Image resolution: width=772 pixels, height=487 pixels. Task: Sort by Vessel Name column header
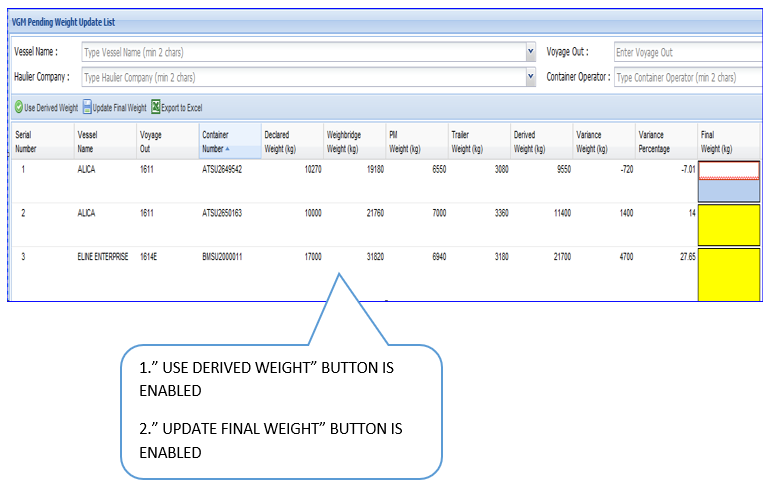click(105, 141)
